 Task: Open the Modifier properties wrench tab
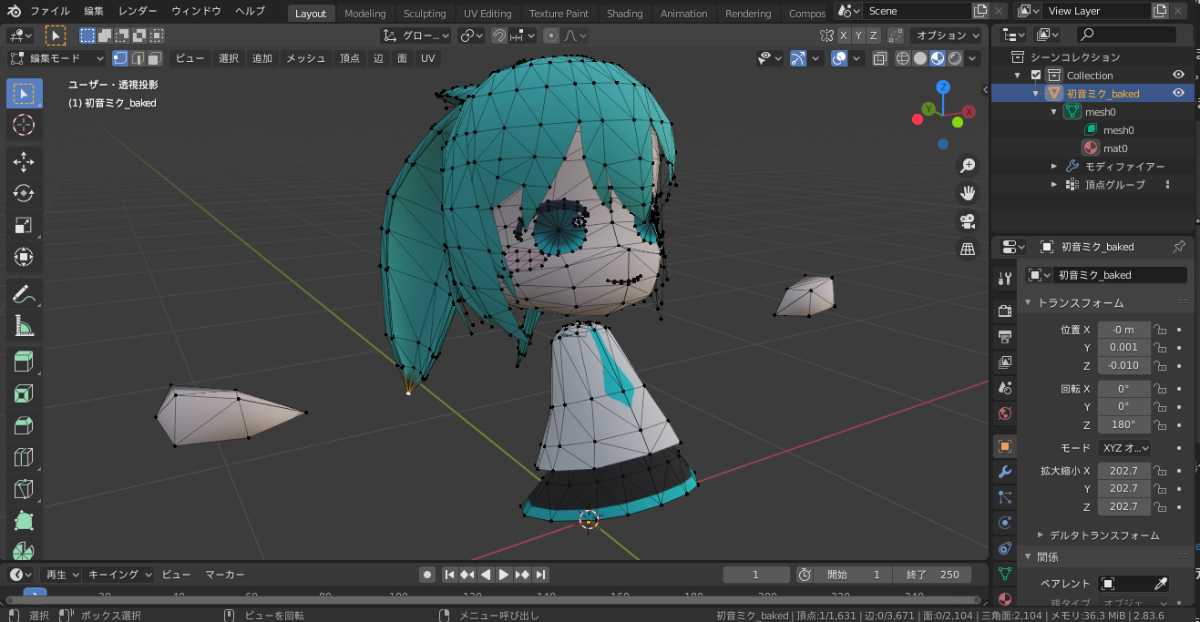click(1005, 471)
